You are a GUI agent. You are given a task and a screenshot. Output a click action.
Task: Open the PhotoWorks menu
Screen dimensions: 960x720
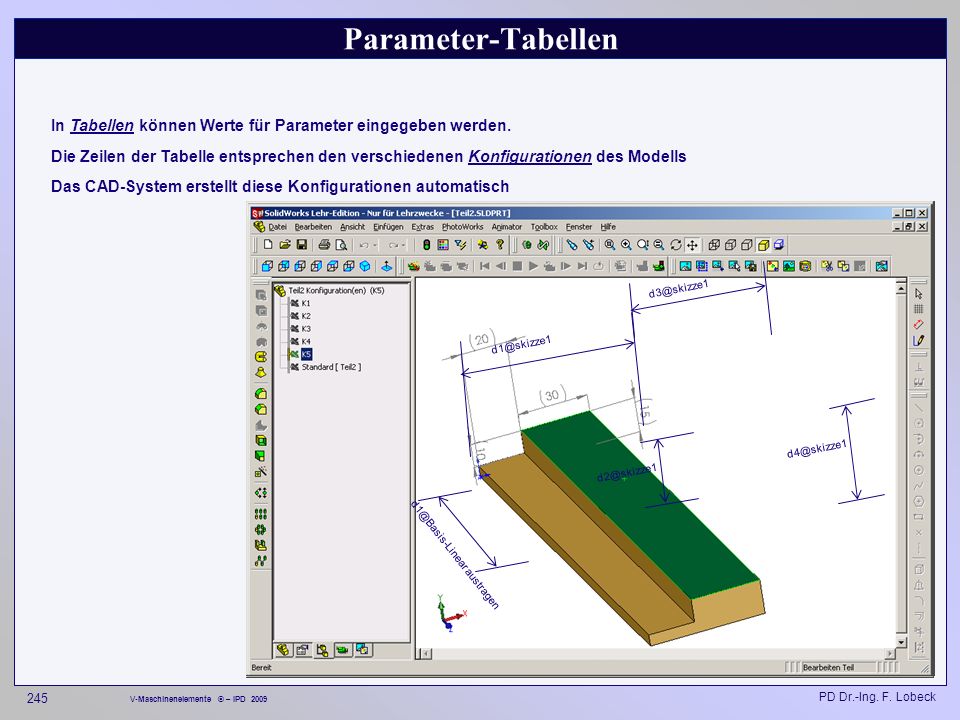pyautogui.click(x=462, y=227)
